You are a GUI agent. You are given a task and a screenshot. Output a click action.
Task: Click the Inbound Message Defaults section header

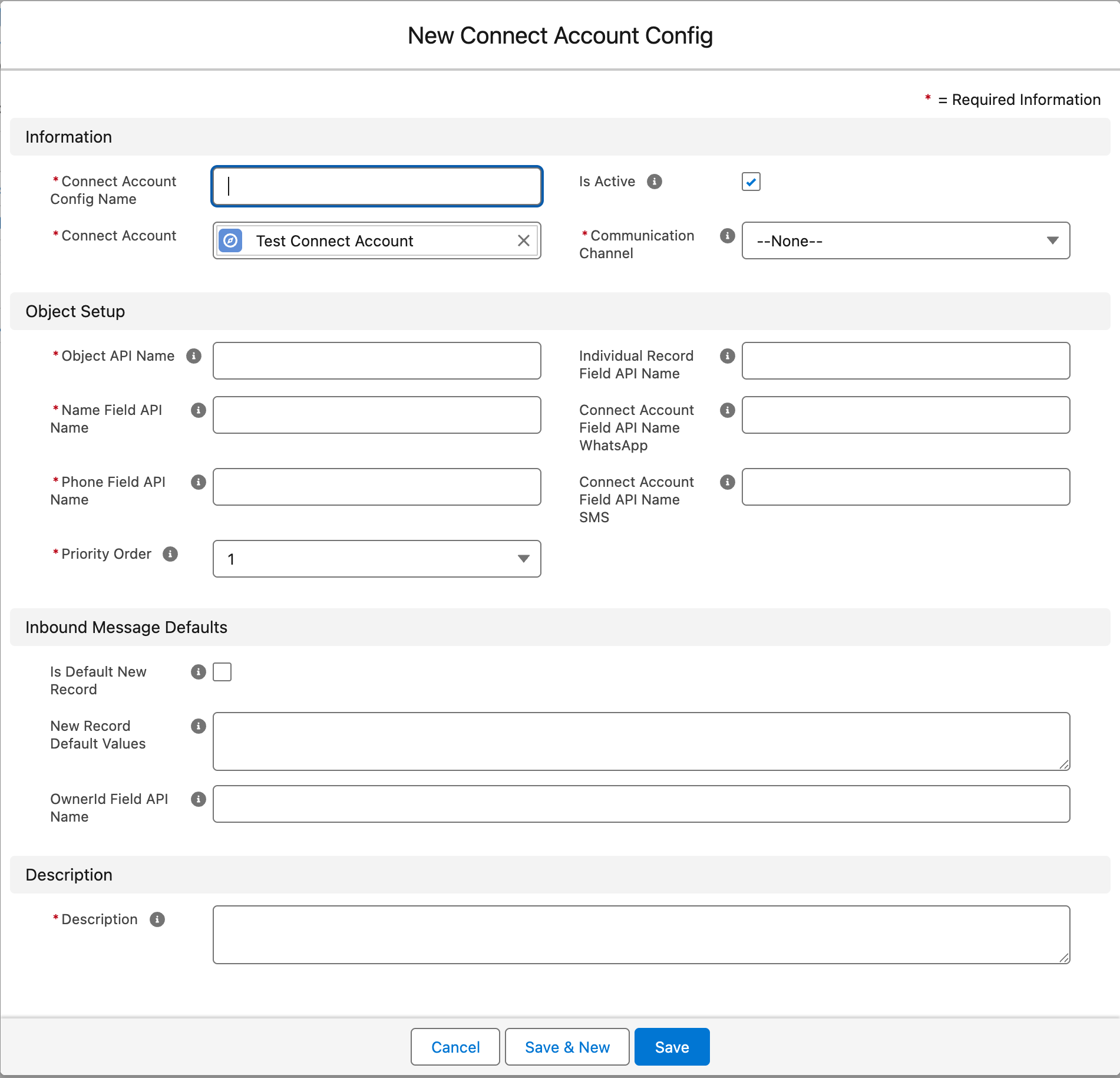pyautogui.click(x=560, y=627)
